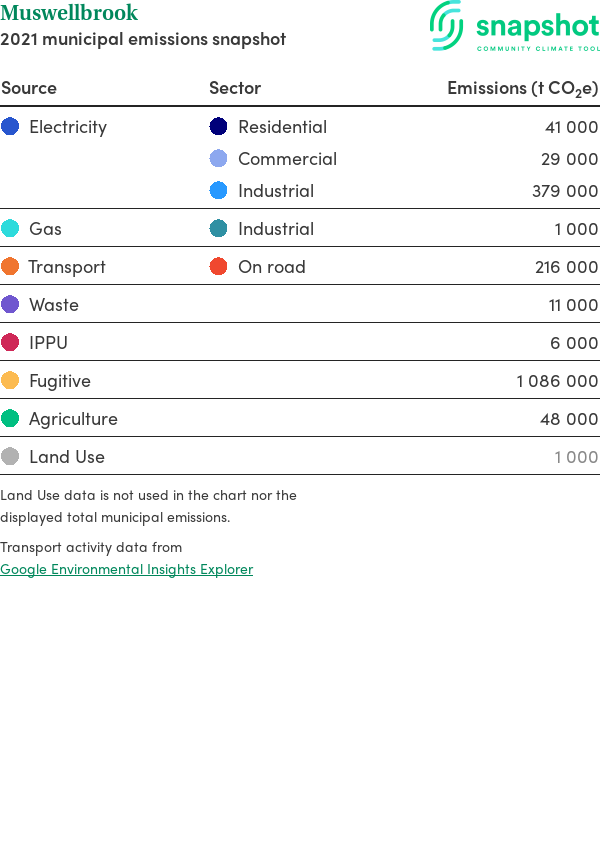This screenshot has width=600, height=850.
Task: Click the Electricity source color dot
Action: click(10, 127)
